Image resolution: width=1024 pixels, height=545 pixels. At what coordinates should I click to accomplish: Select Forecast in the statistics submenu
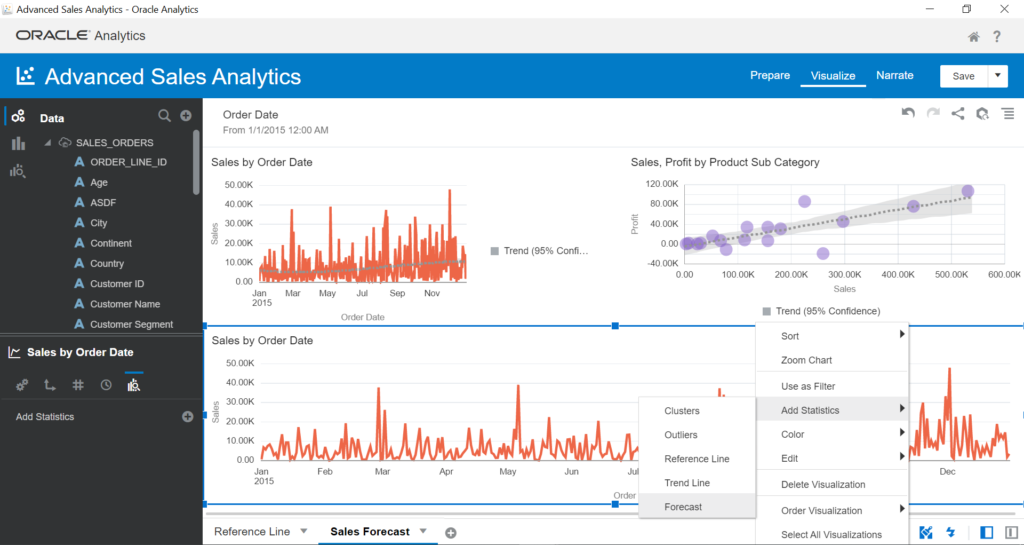pyautogui.click(x=697, y=506)
